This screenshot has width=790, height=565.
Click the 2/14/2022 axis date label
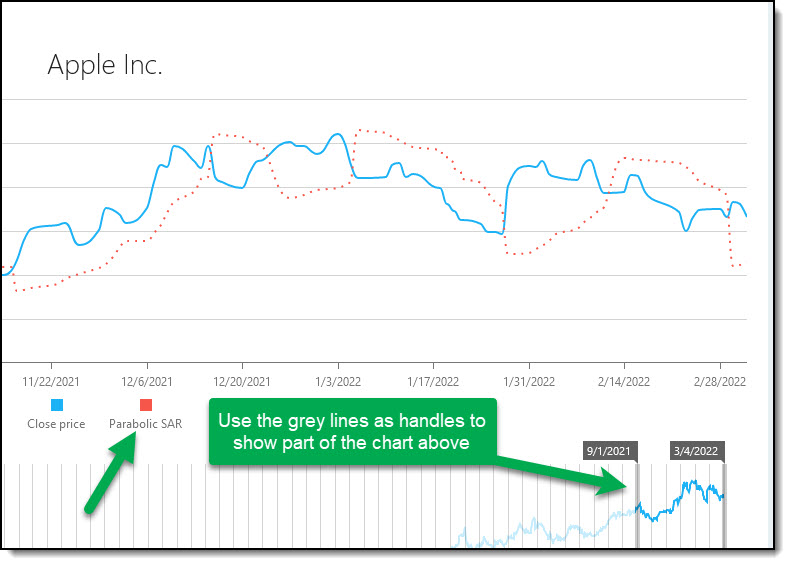pos(624,382)
